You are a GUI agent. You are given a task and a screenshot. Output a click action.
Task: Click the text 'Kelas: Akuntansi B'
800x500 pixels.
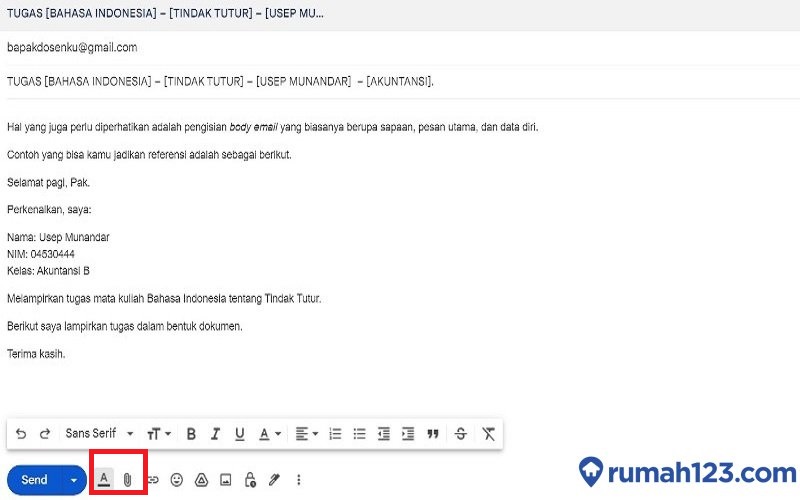48,271
